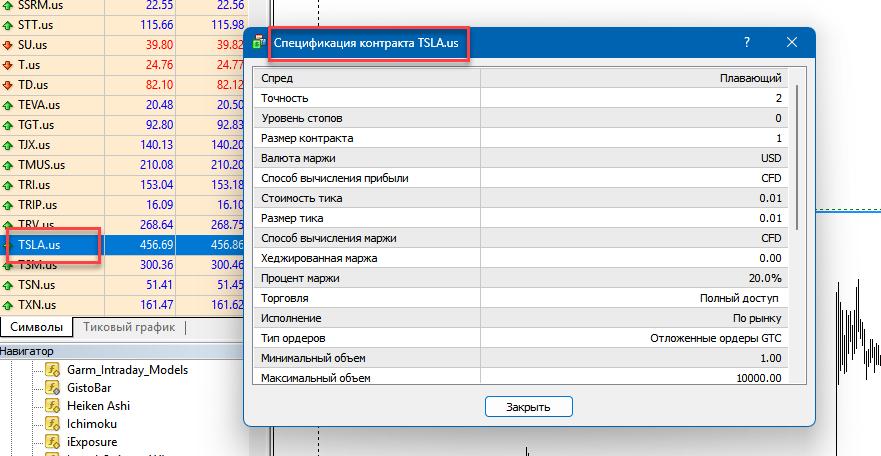Click the contract specification dialog title icon
Viewport: 881px width, 456px height.
pos(260,44)
